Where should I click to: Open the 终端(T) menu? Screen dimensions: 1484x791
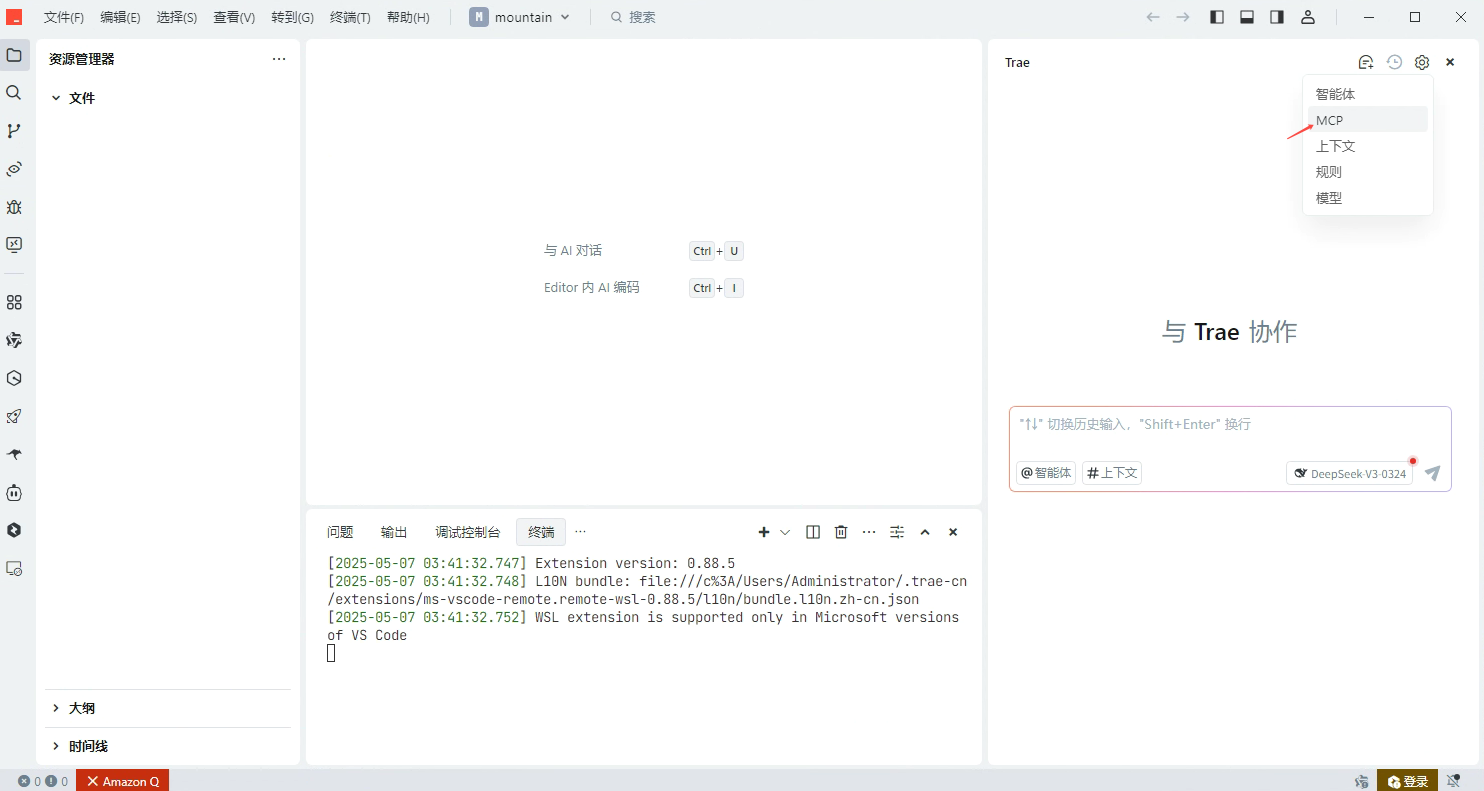pos(350,17)
